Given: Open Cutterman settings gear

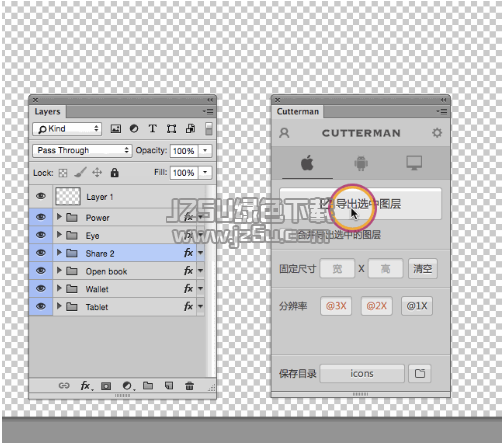Looking at the screenshot, I should [x=437, y=133].
